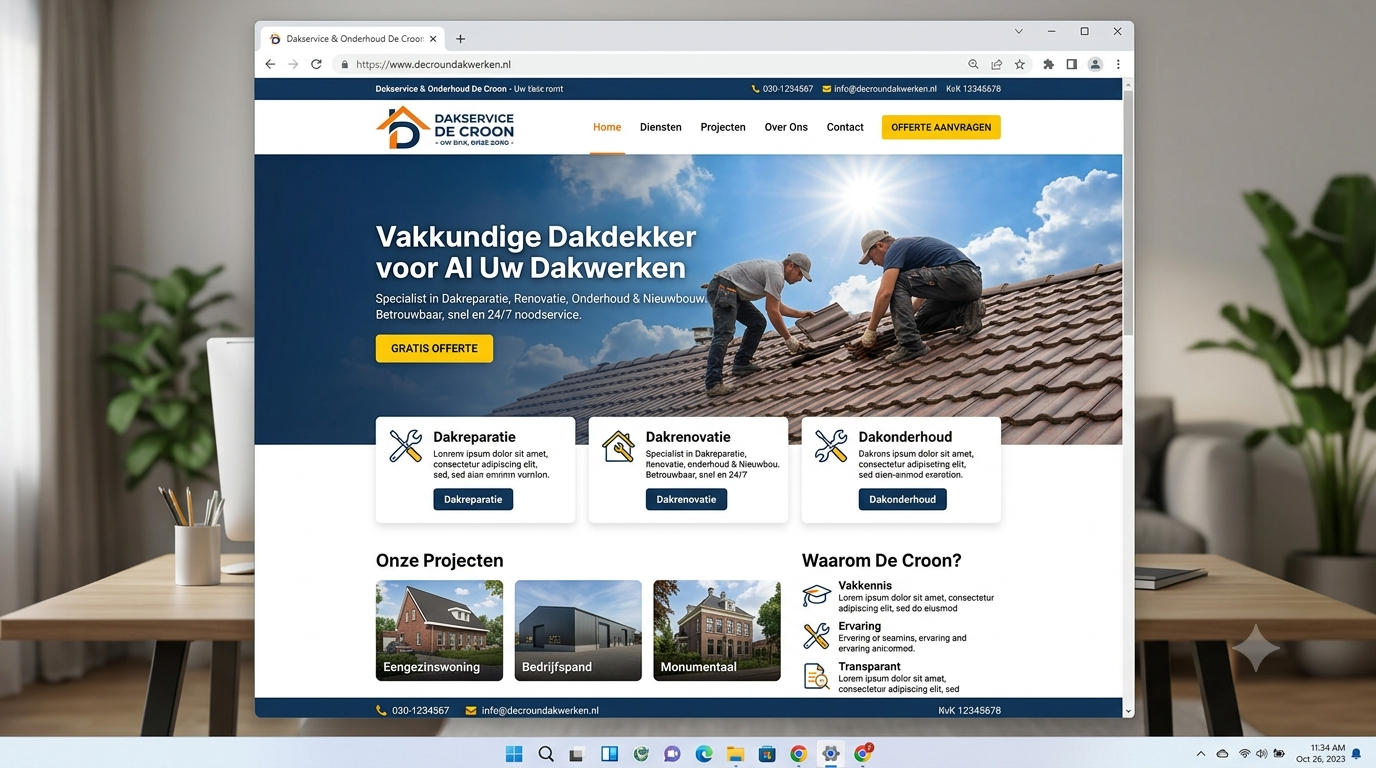Click the GRATIS OFFERTE hero button
1376x768 pixels.
tap(434, 348)
